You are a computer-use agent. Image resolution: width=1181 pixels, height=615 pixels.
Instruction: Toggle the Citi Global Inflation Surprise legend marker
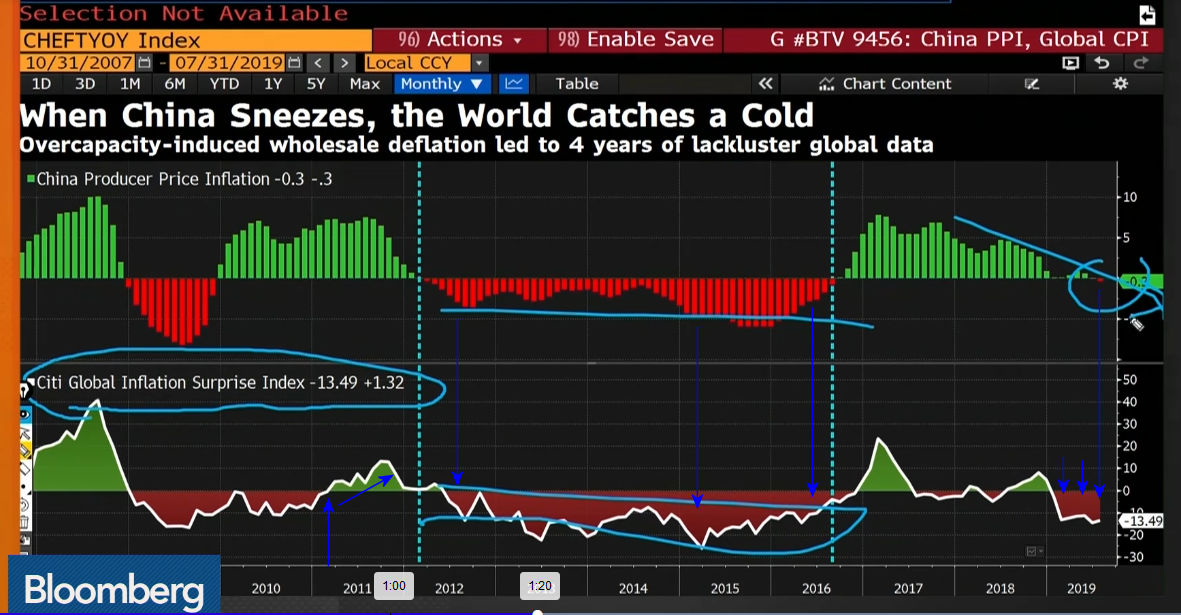coord(32,381)
